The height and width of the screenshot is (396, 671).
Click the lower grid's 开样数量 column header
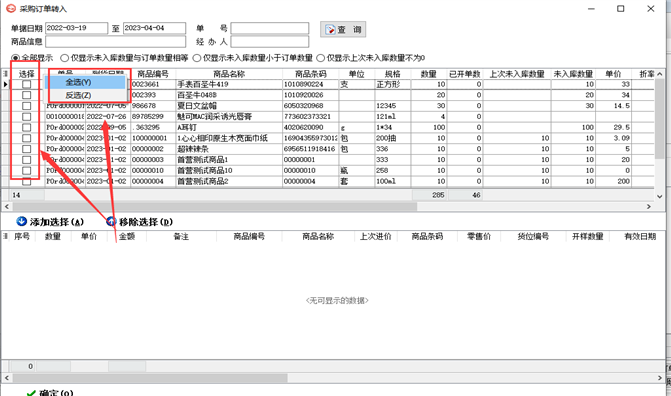point(588,236)
